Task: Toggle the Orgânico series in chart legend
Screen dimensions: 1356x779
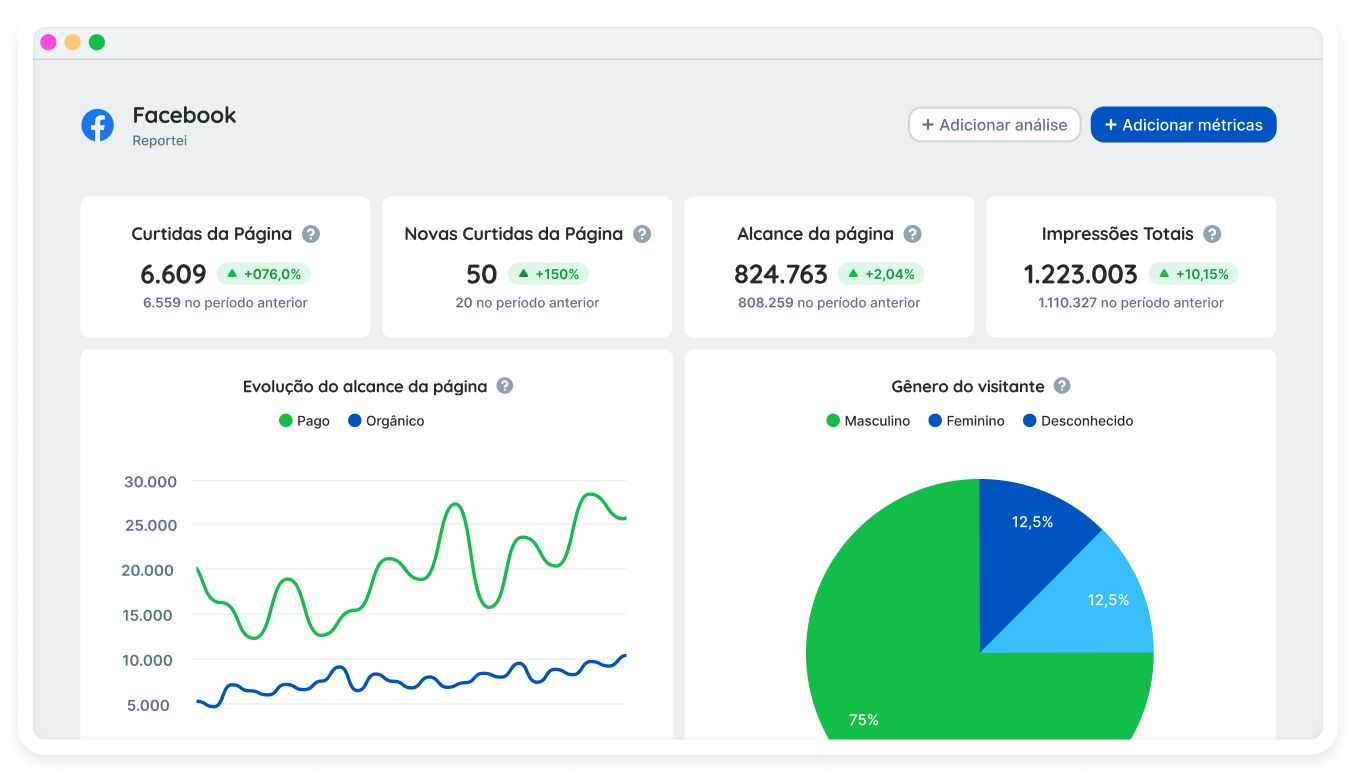Action: pos(385,421)
